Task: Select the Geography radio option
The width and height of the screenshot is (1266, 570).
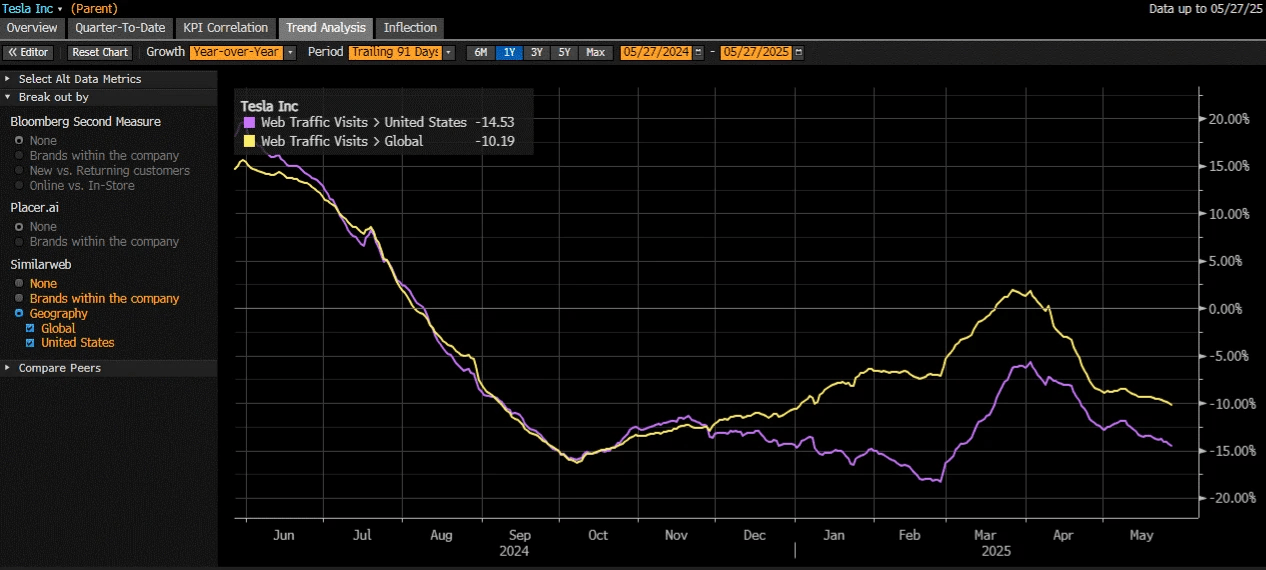Action: point(19,314)
